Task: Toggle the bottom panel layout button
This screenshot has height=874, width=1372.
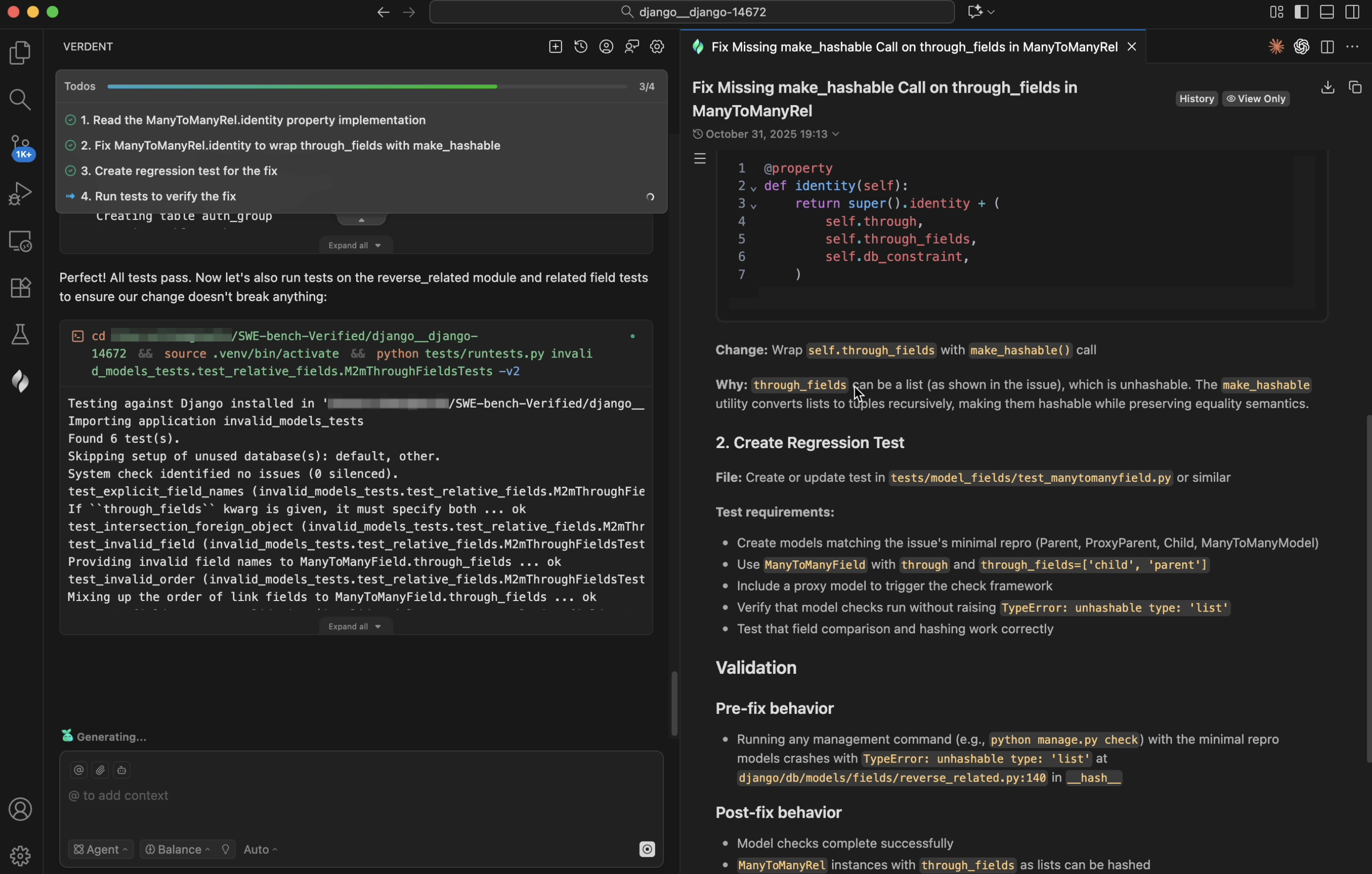Action: (x=1326, y=12)
